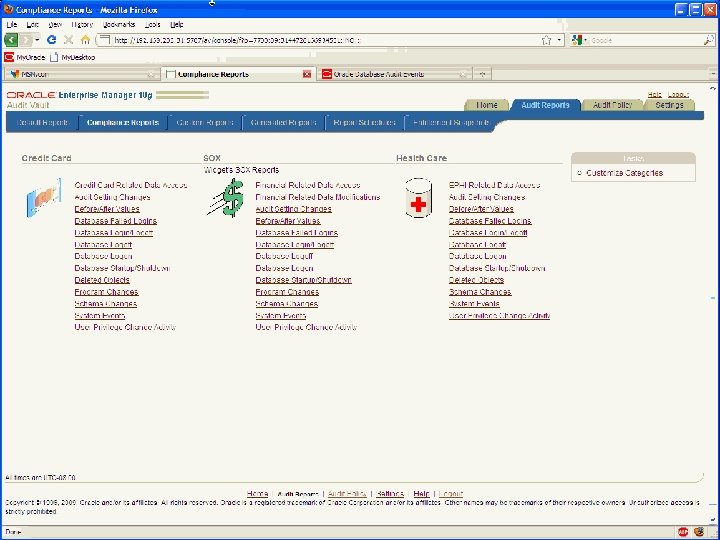Click the Firefox logo in title bar
Screen dimensions: 720x540
pos(9,9)
